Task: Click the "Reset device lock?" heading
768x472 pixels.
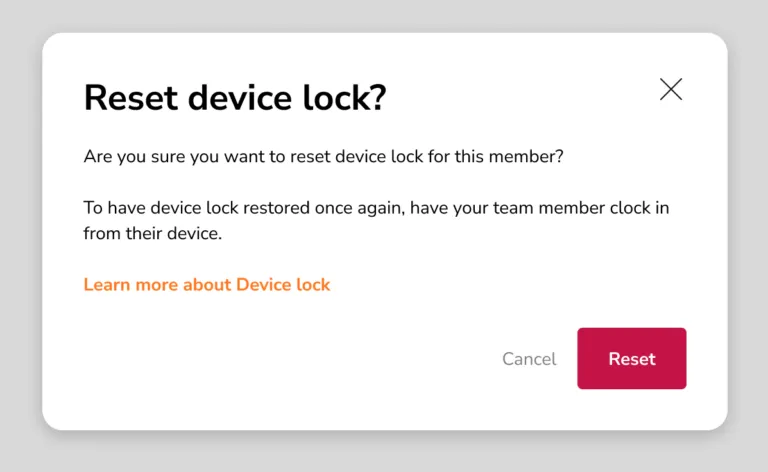Action: click(x=235, y=97)
